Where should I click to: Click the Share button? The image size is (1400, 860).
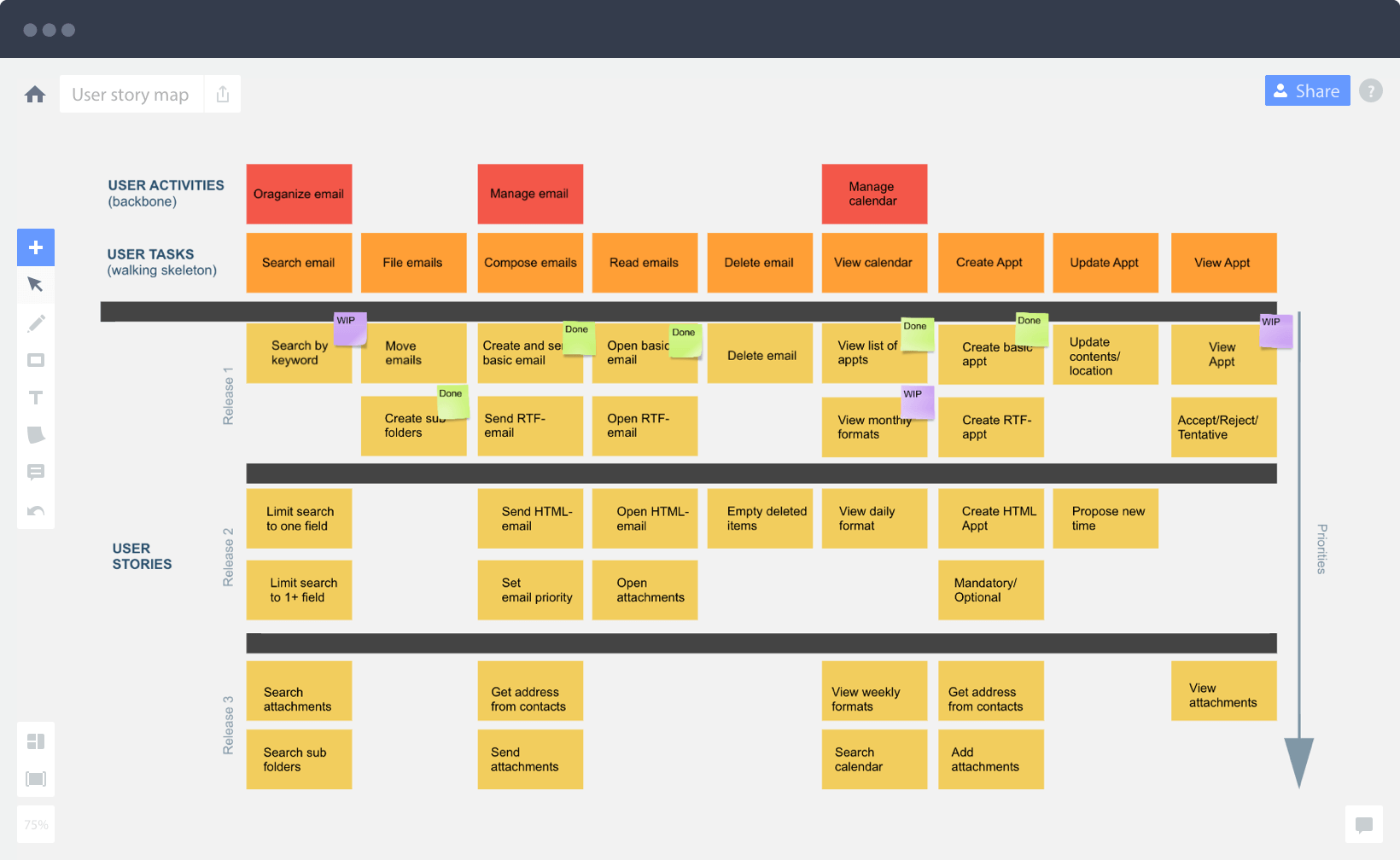pyautogui.click(x=1307, y=90)
